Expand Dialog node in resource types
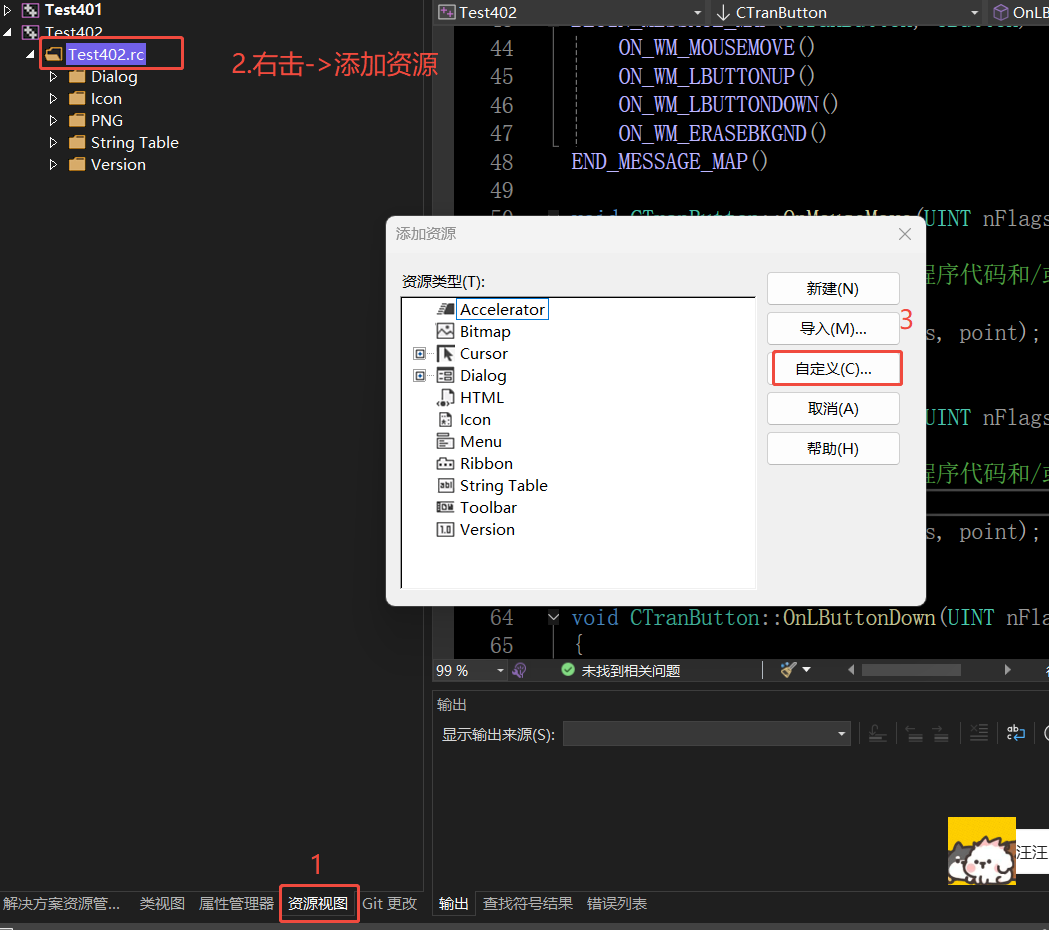Viewport: 1049px width, 930px height. click(419, 375)
